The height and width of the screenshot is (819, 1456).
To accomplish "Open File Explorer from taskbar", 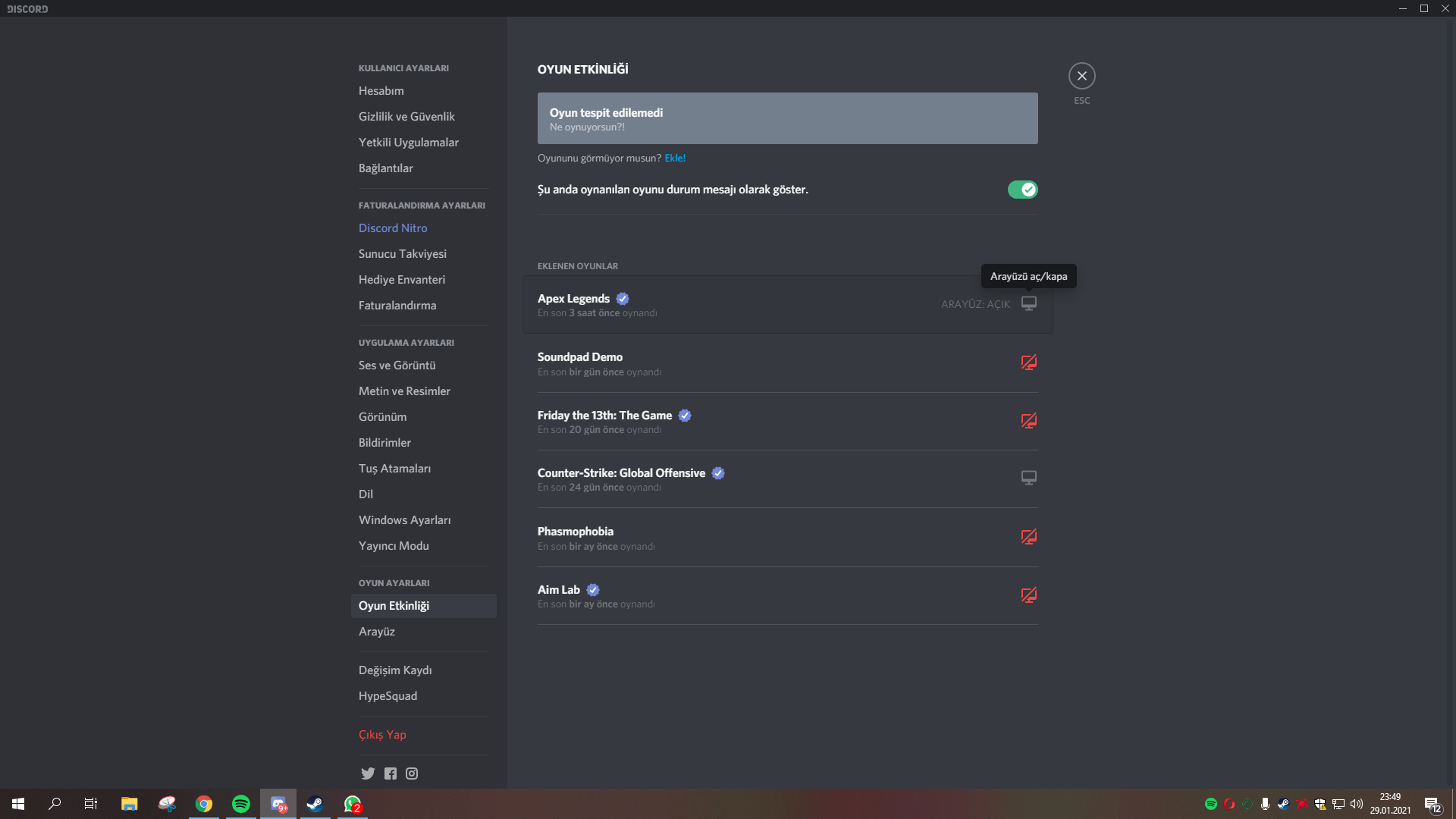I will (129, 804).
